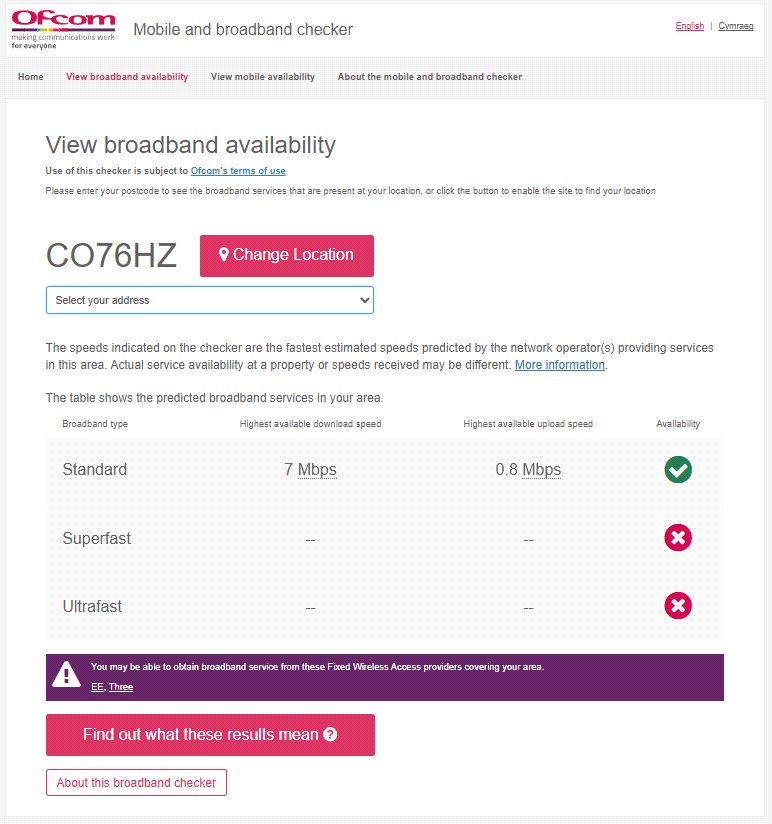Click the location pin icon

[x=224, y=255]
